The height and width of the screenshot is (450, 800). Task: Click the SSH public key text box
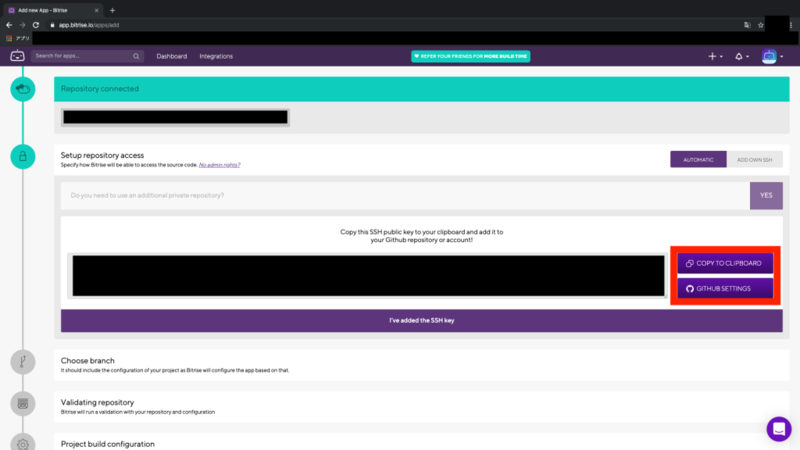tap(368, 276)
